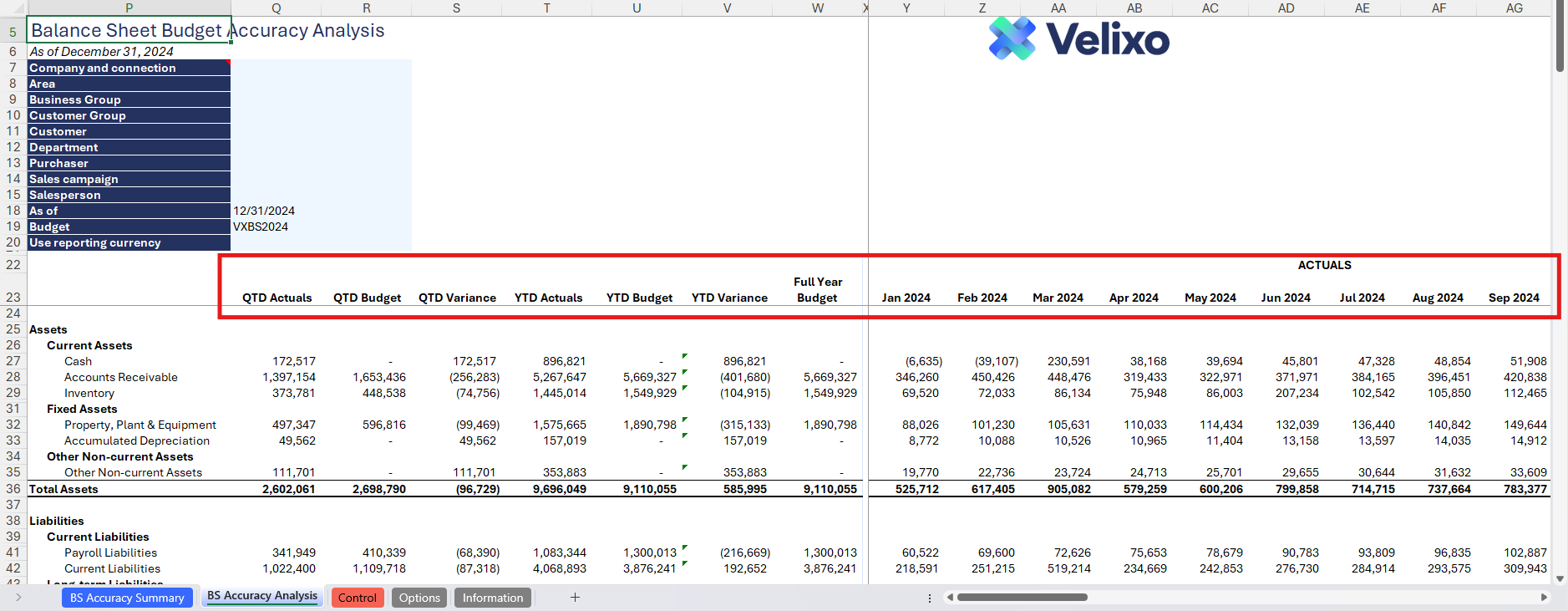Screen dimensions: 1568x611
Task: Click the As of date cell 12/31/2024
Action: coord(264,211)
